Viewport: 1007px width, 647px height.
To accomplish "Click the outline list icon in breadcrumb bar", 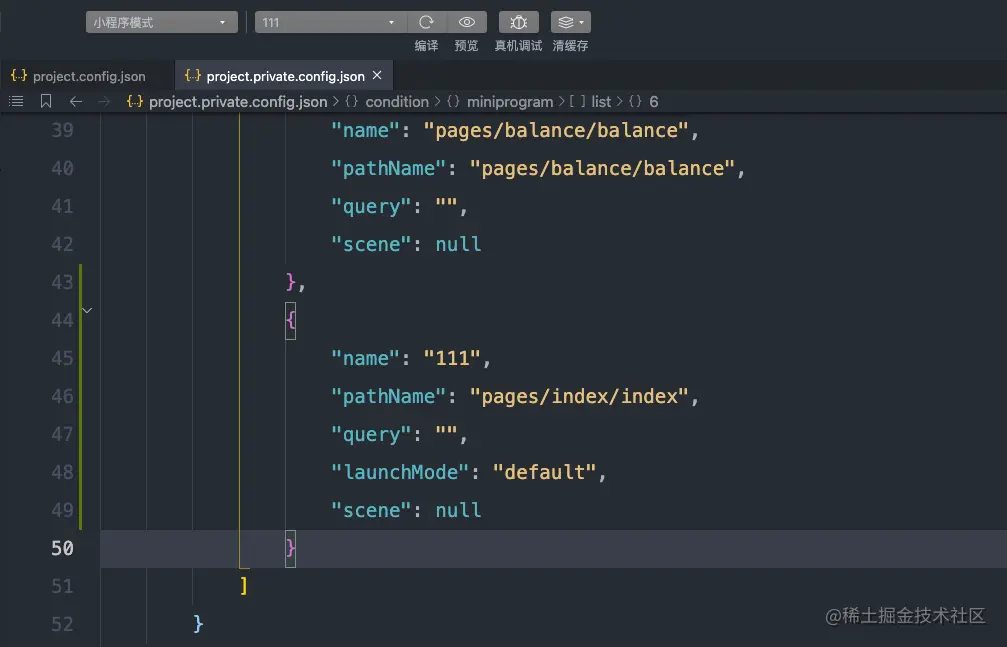I will pyautogui.click(x=16, y=101).
